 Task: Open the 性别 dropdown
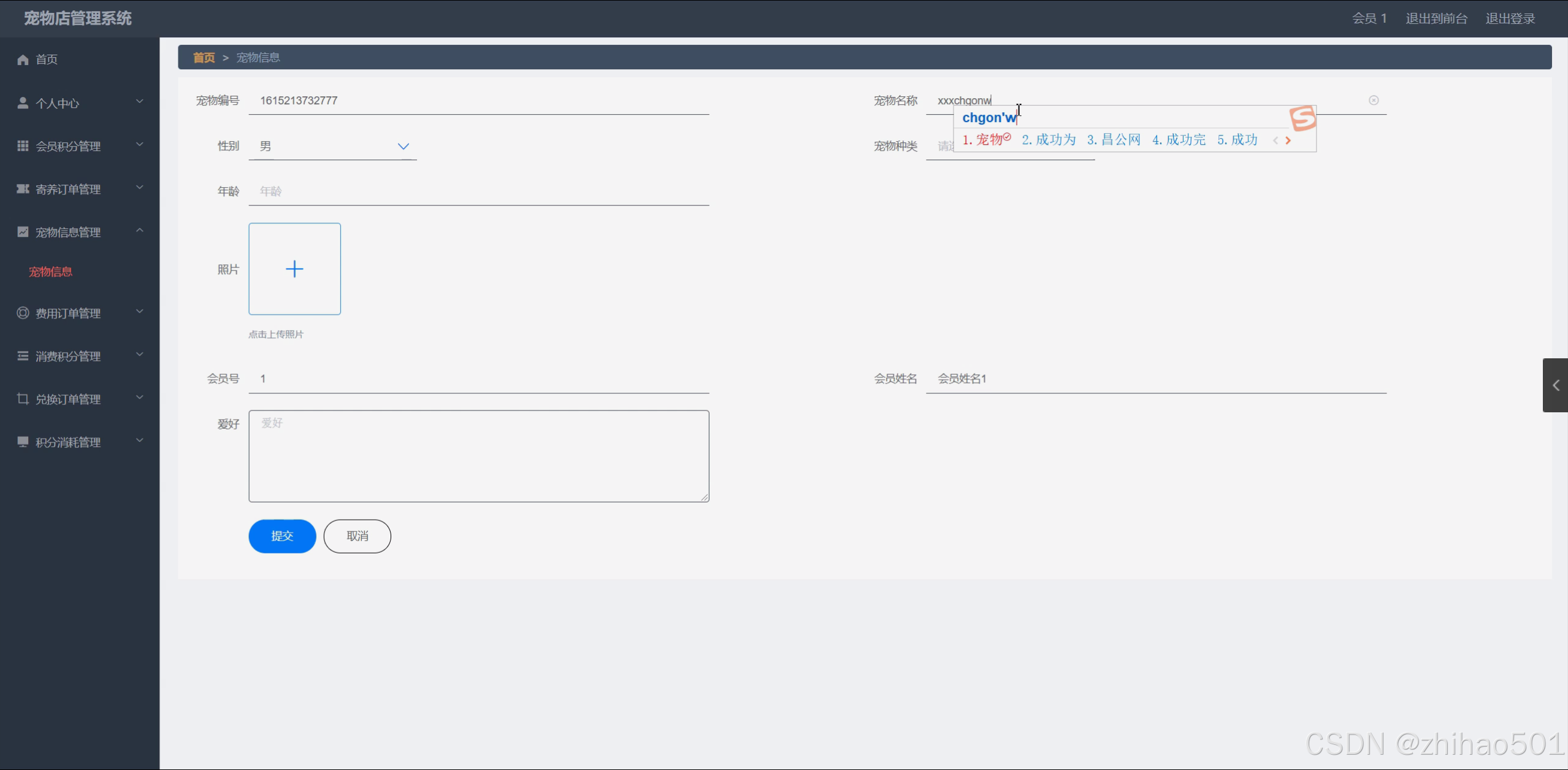click(332, 146)
